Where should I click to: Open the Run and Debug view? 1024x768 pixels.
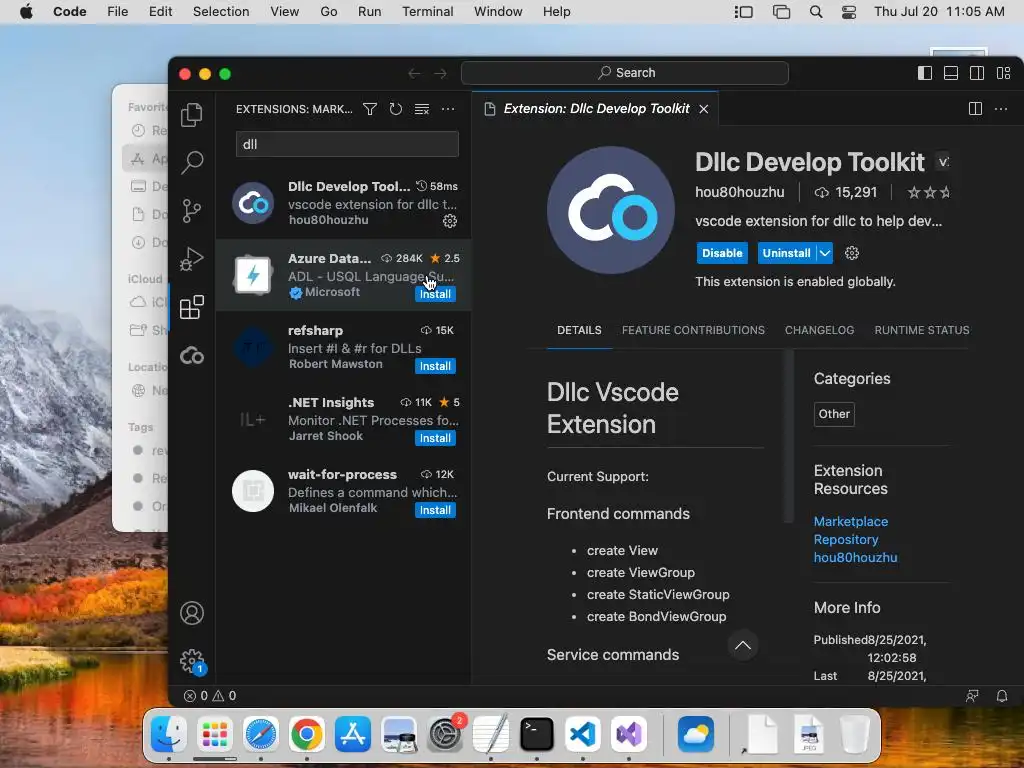click(x=191, y=259)
